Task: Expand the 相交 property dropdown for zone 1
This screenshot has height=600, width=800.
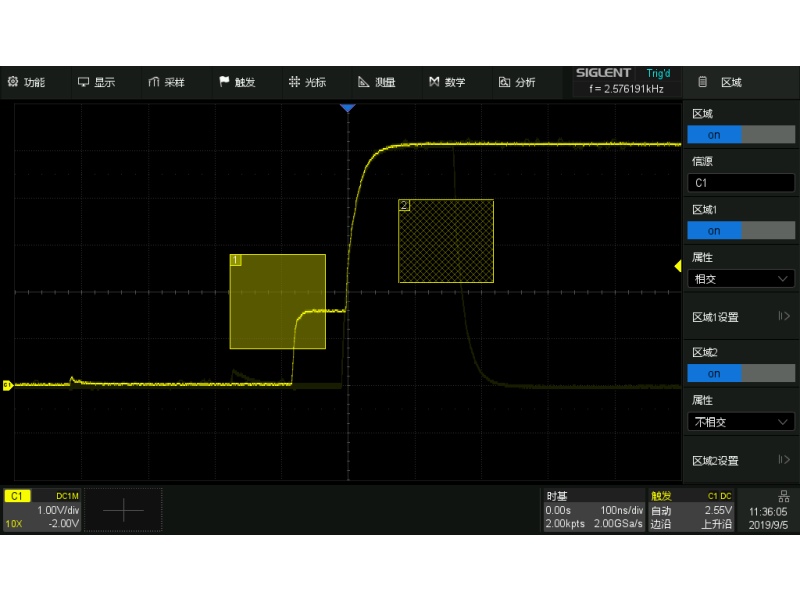Action: tap(740, 279)
